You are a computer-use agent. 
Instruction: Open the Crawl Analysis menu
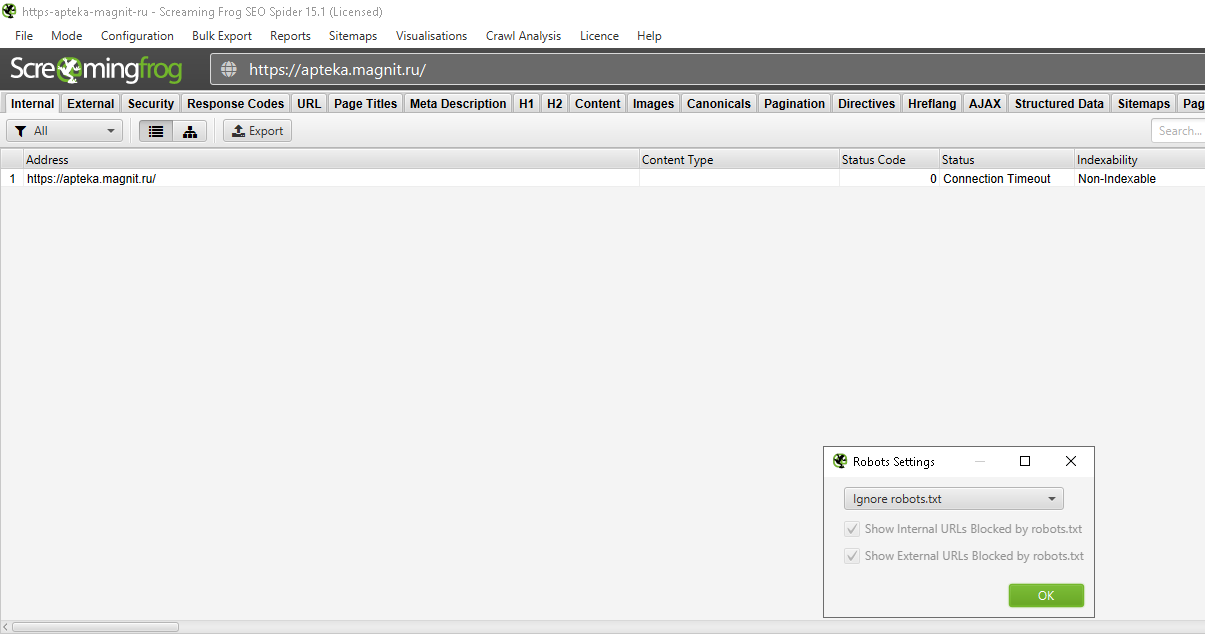pos(524,36)
